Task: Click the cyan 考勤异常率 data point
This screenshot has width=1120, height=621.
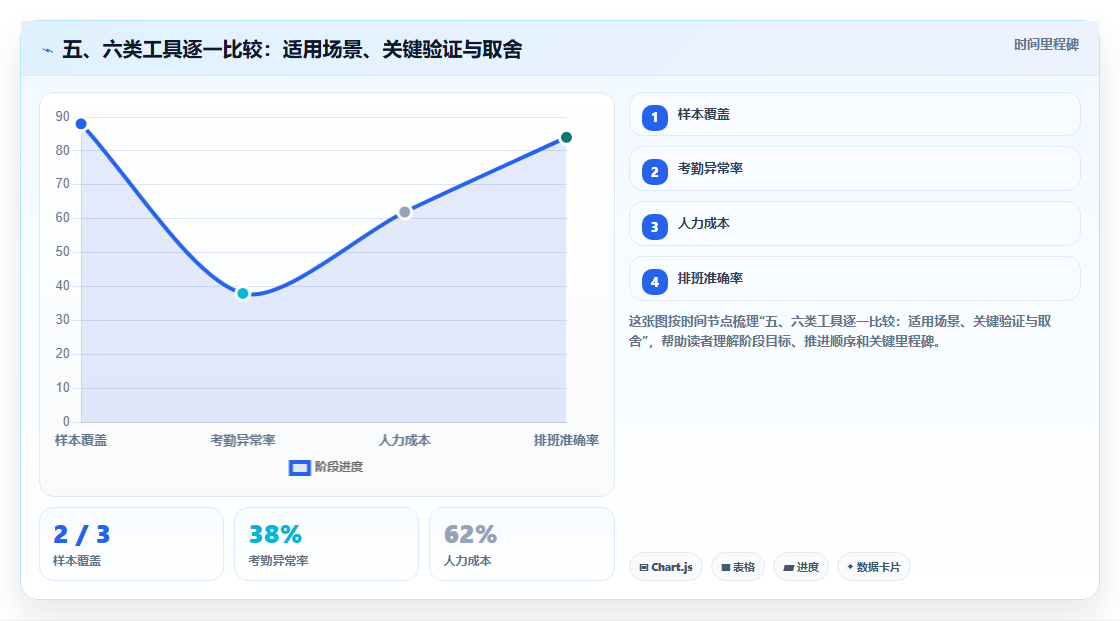Action: click(x=243, y=294)
